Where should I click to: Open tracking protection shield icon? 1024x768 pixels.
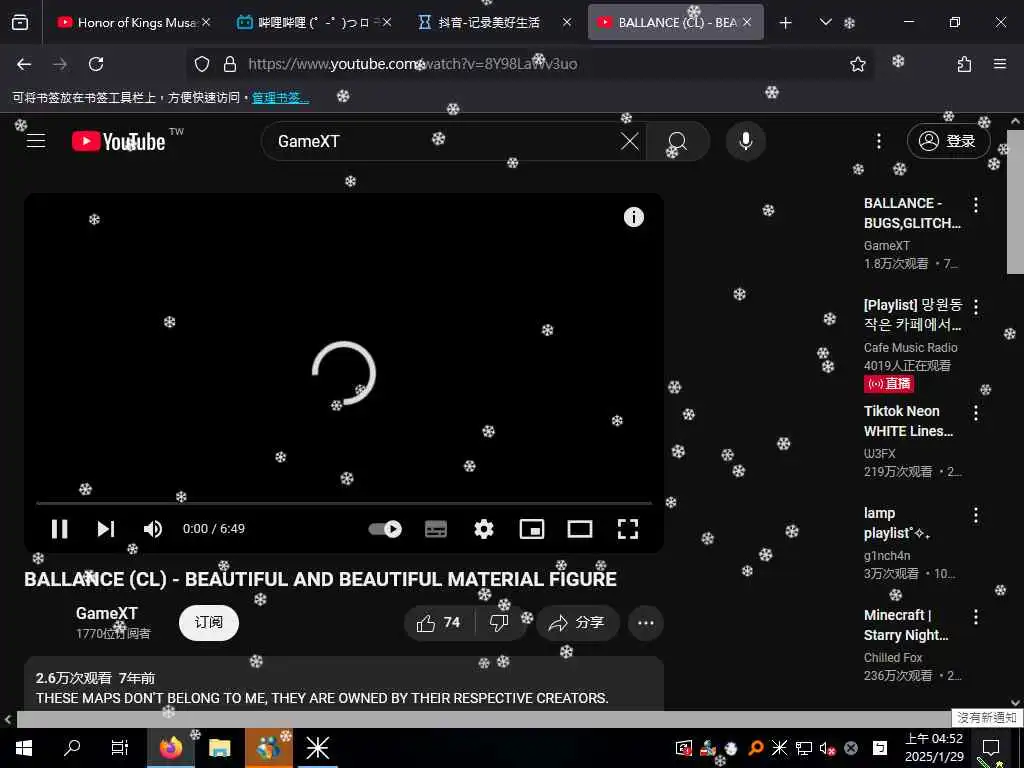[202, 64]
